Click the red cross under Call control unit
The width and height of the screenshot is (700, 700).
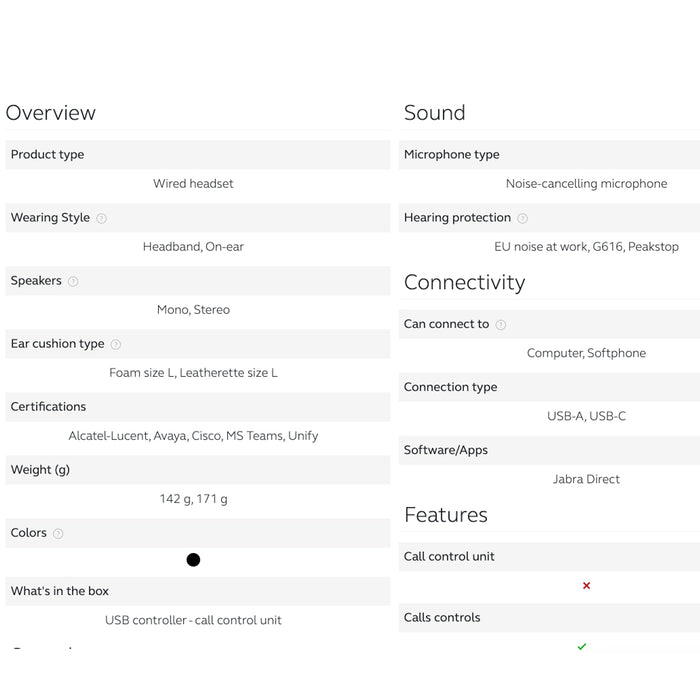pos(586,585)
